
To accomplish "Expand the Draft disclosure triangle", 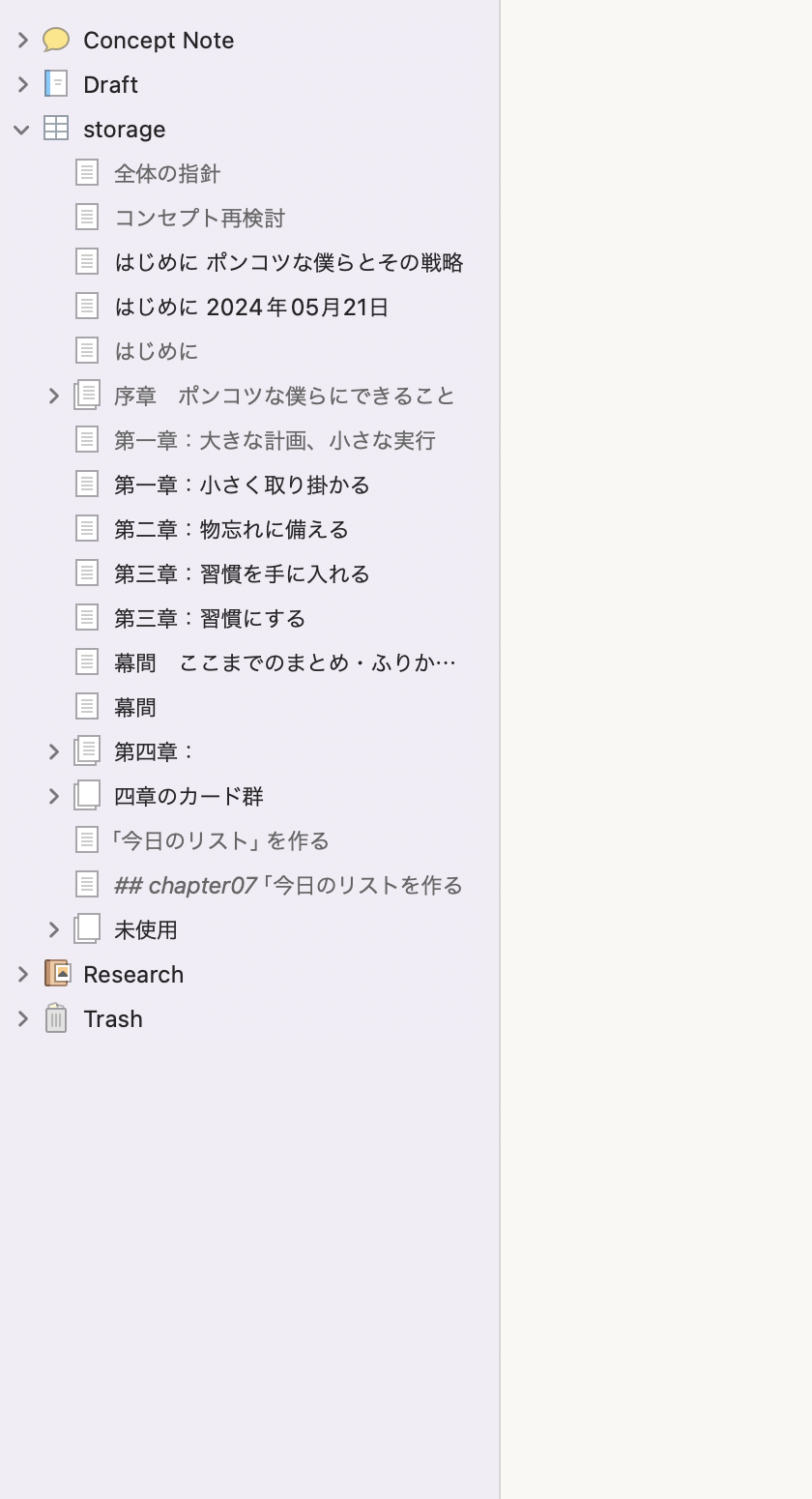I will coord(22,84).
